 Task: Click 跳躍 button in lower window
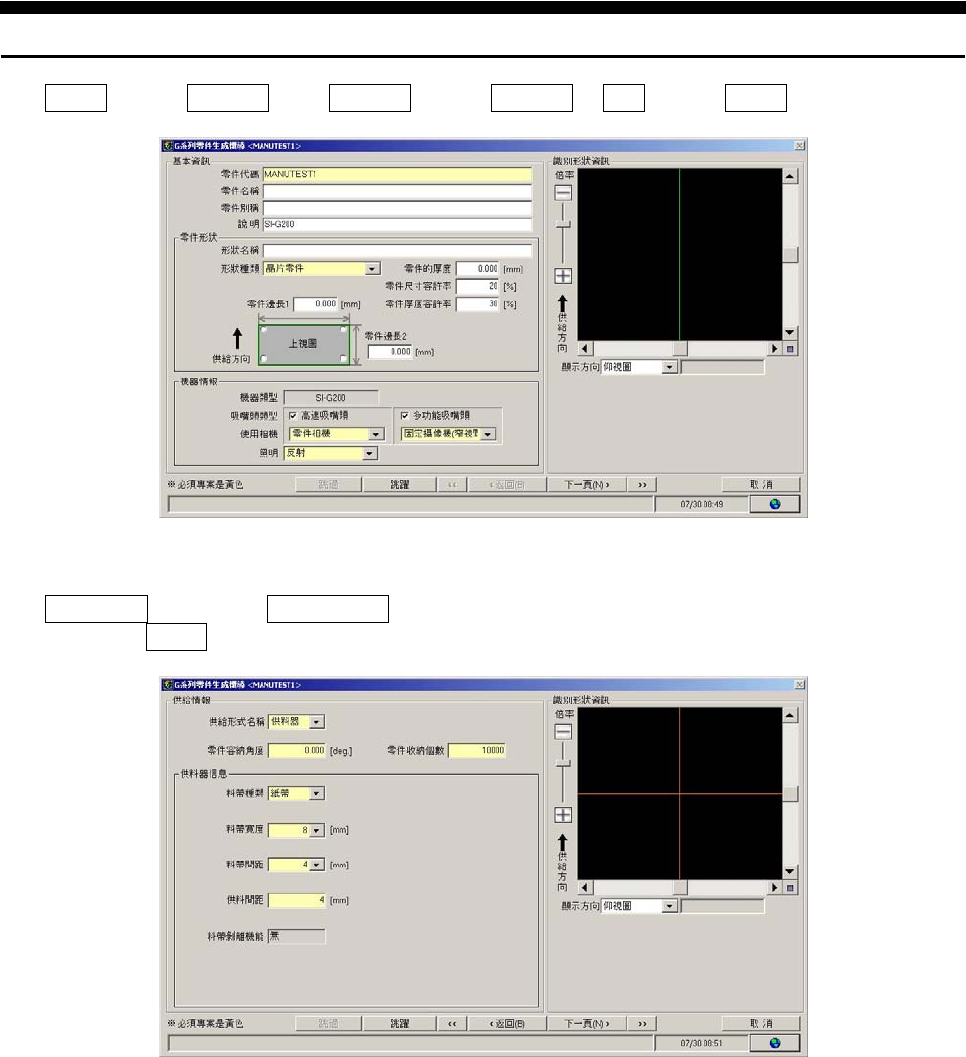[x=400, y=1024]
